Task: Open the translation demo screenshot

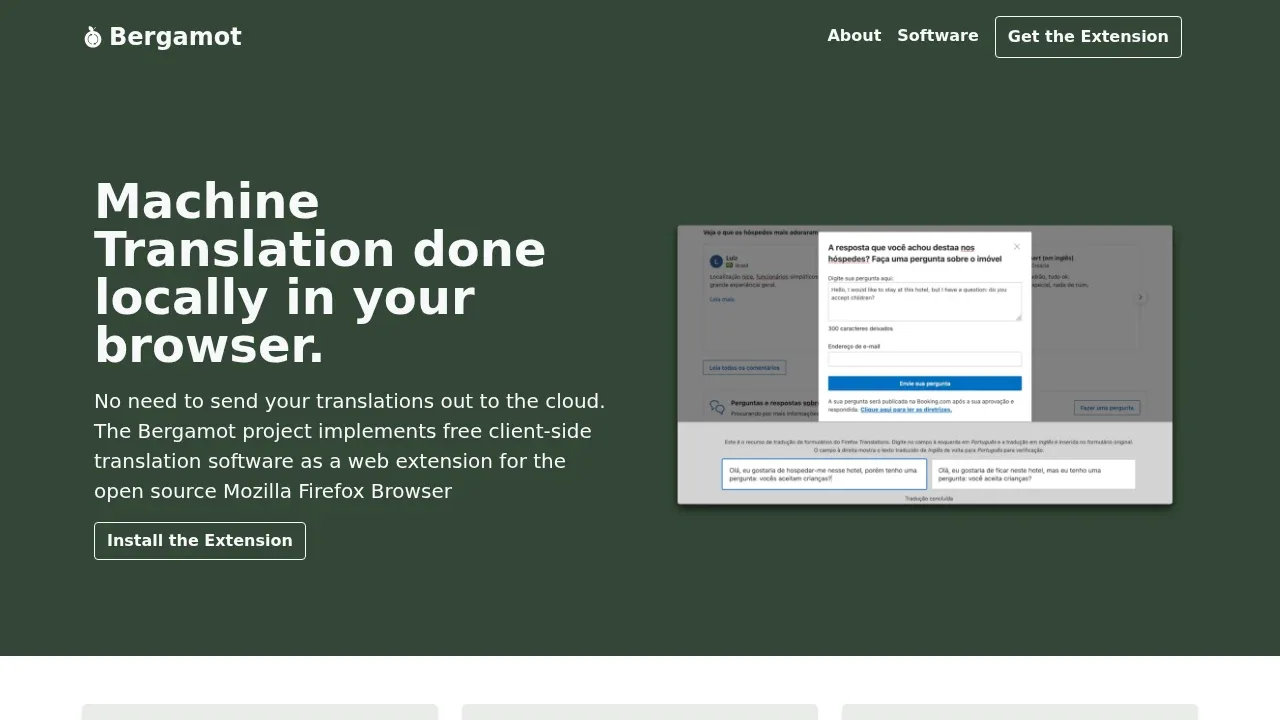Action: [x=925, y=365]
